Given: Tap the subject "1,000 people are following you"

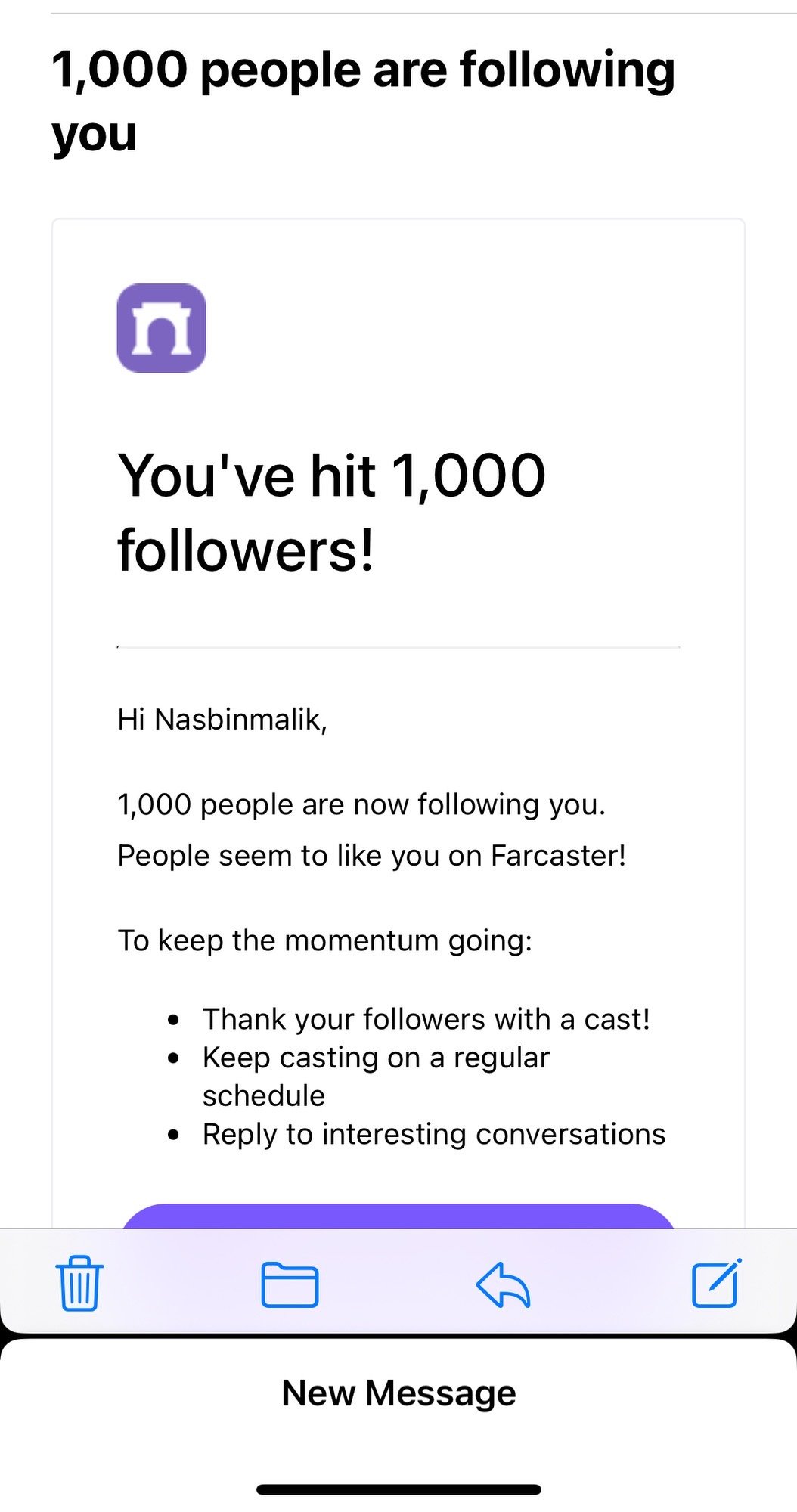Looking at the screenshot, I should pyautogui.click(x=363, y=101).
